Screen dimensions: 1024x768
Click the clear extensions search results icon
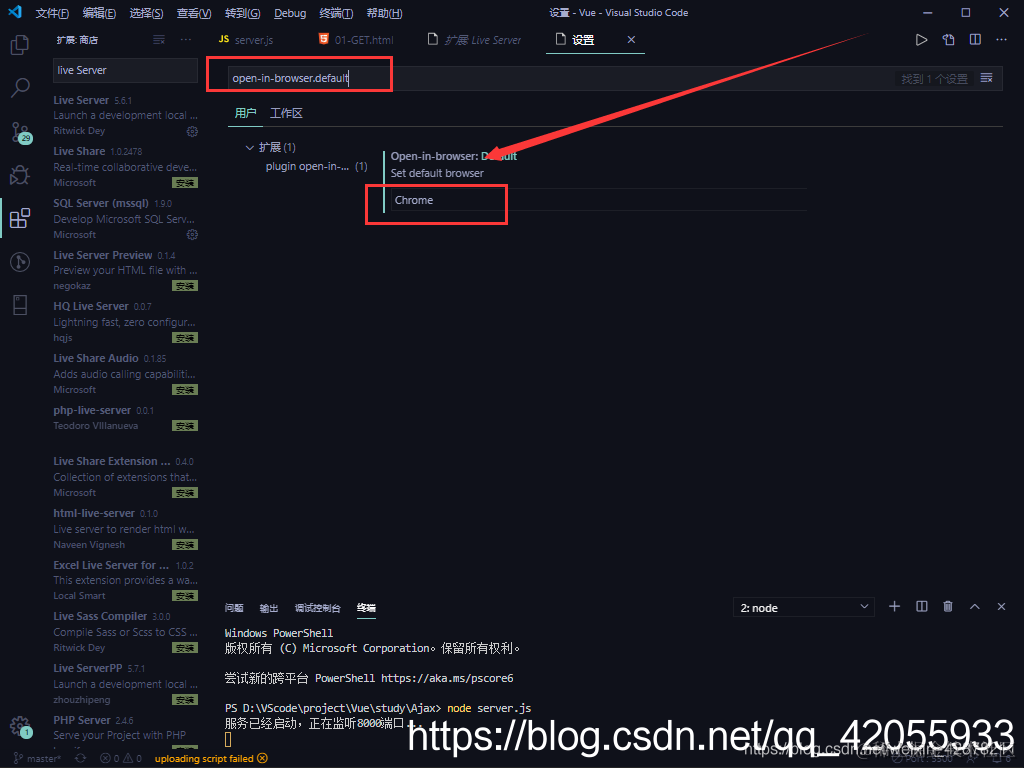(159, 40)
